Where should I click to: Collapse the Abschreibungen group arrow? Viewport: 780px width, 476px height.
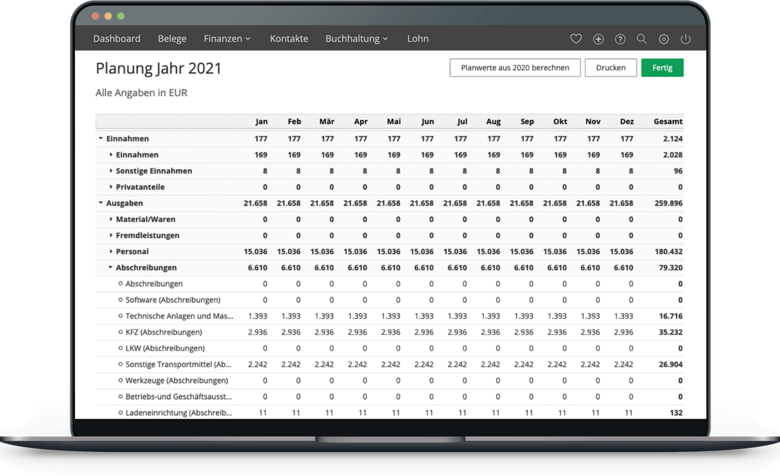tap(110, 268)
